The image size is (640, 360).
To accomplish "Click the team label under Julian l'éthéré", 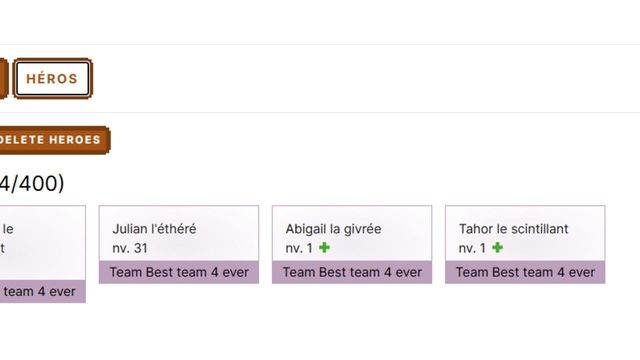I will point(179,272).
